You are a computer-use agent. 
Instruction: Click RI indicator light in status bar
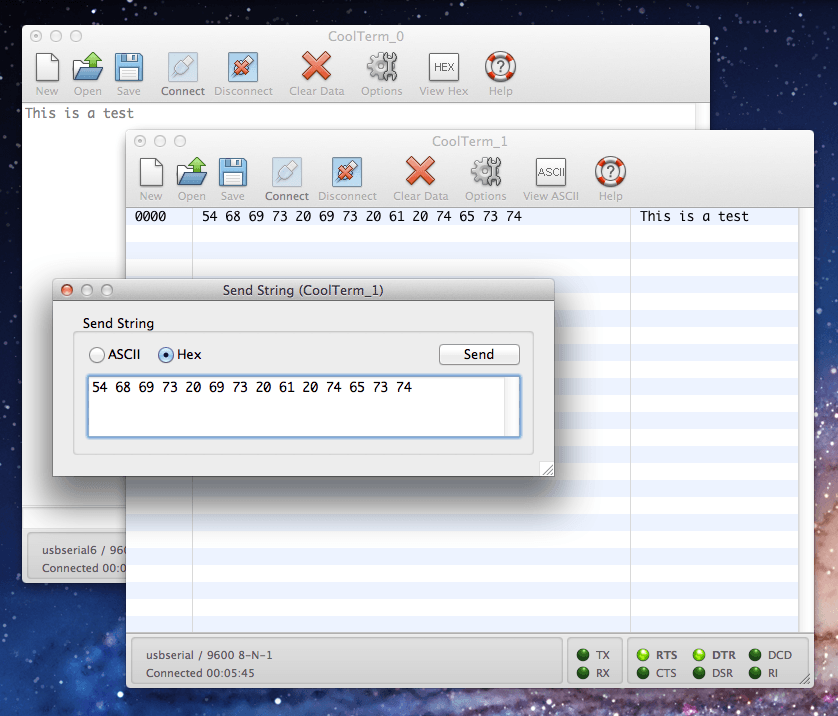pos(755,673)
